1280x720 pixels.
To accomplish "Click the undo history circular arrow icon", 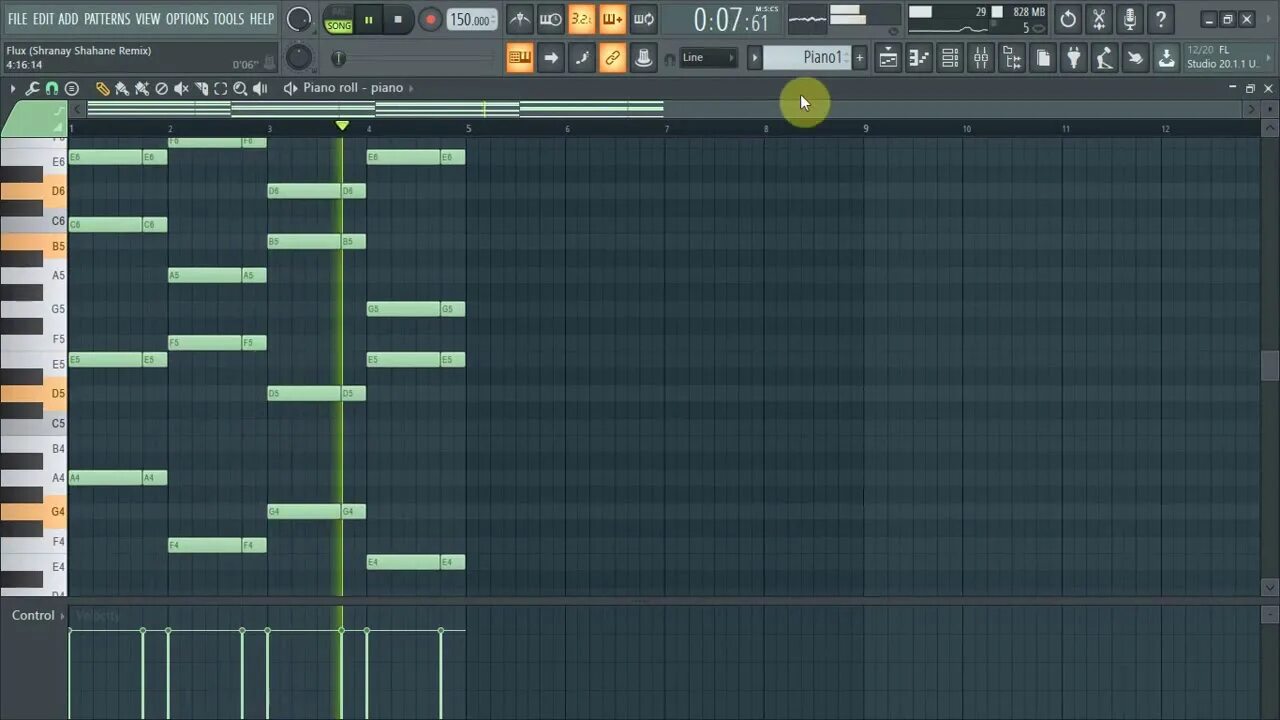I will [x=1068, y=19].
